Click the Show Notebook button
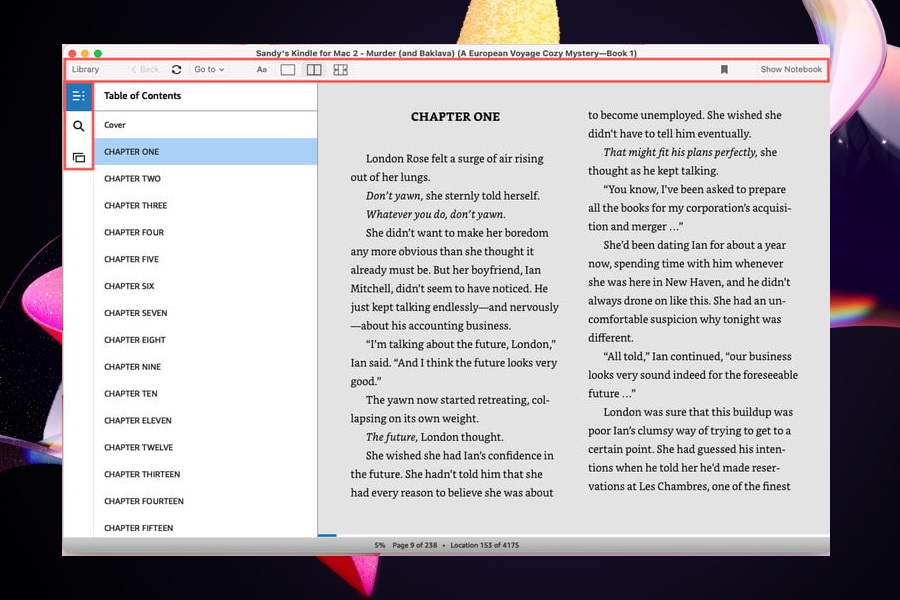Image resolution: width=900 pixels, height=600 pixels. [x=790, y=70]
